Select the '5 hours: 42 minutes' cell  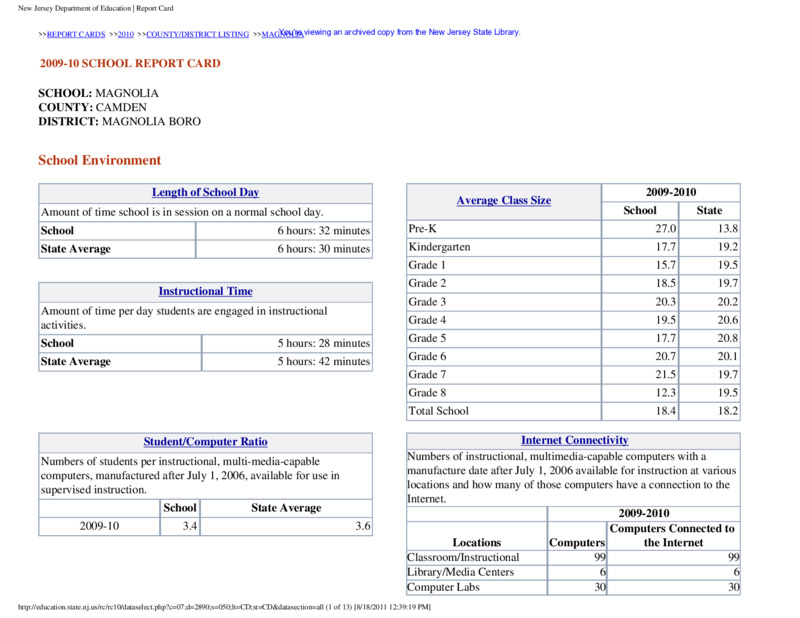287,361
